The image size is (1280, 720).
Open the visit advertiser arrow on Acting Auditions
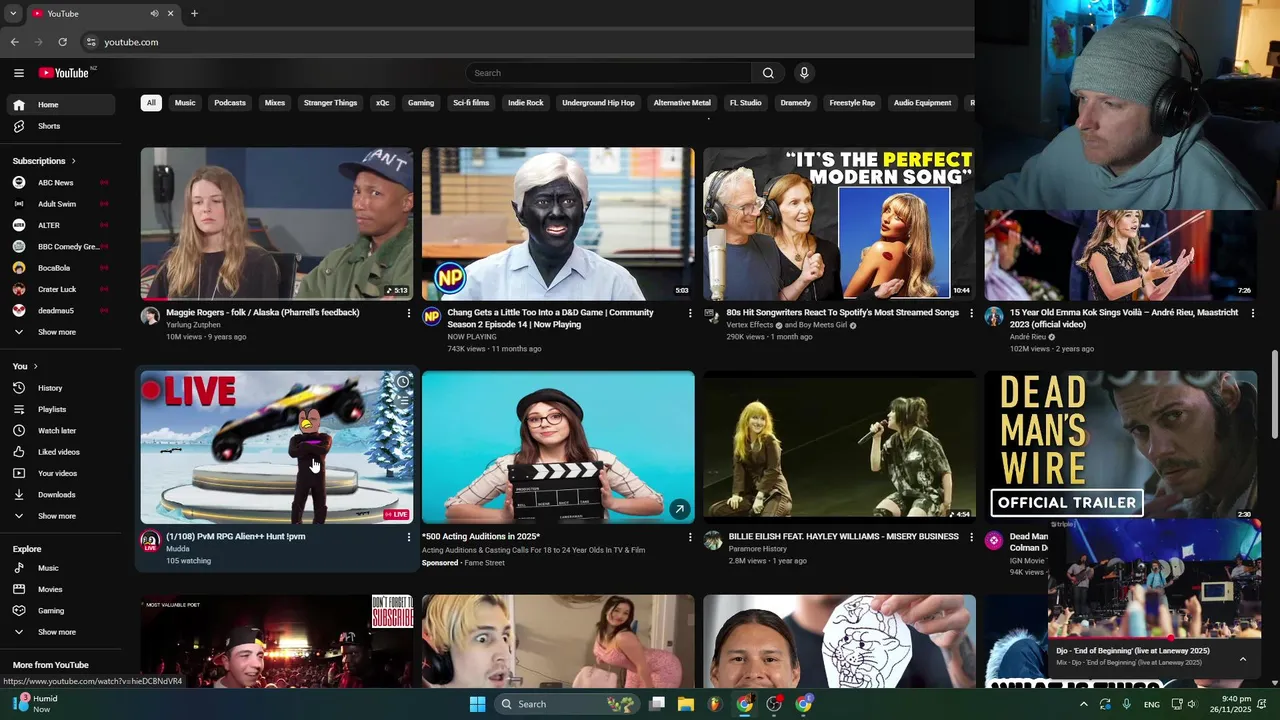point(679,509)
